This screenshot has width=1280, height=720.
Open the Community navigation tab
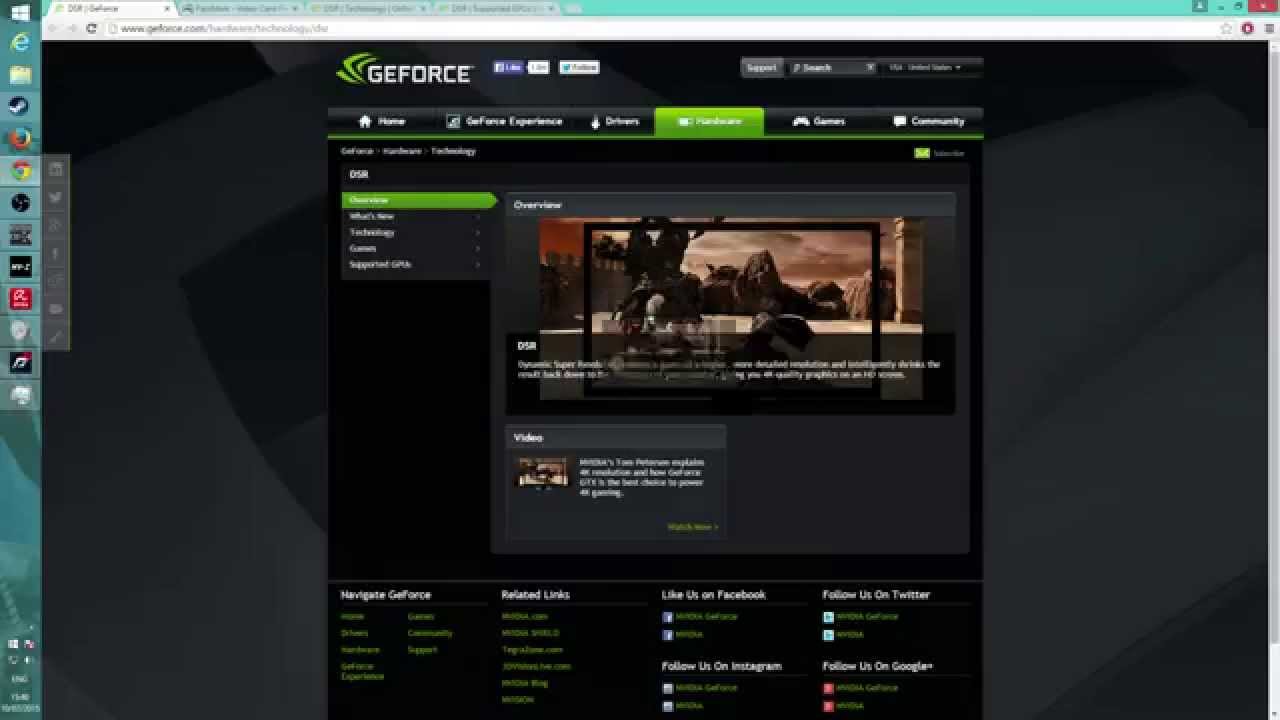[x=928, y=121]
